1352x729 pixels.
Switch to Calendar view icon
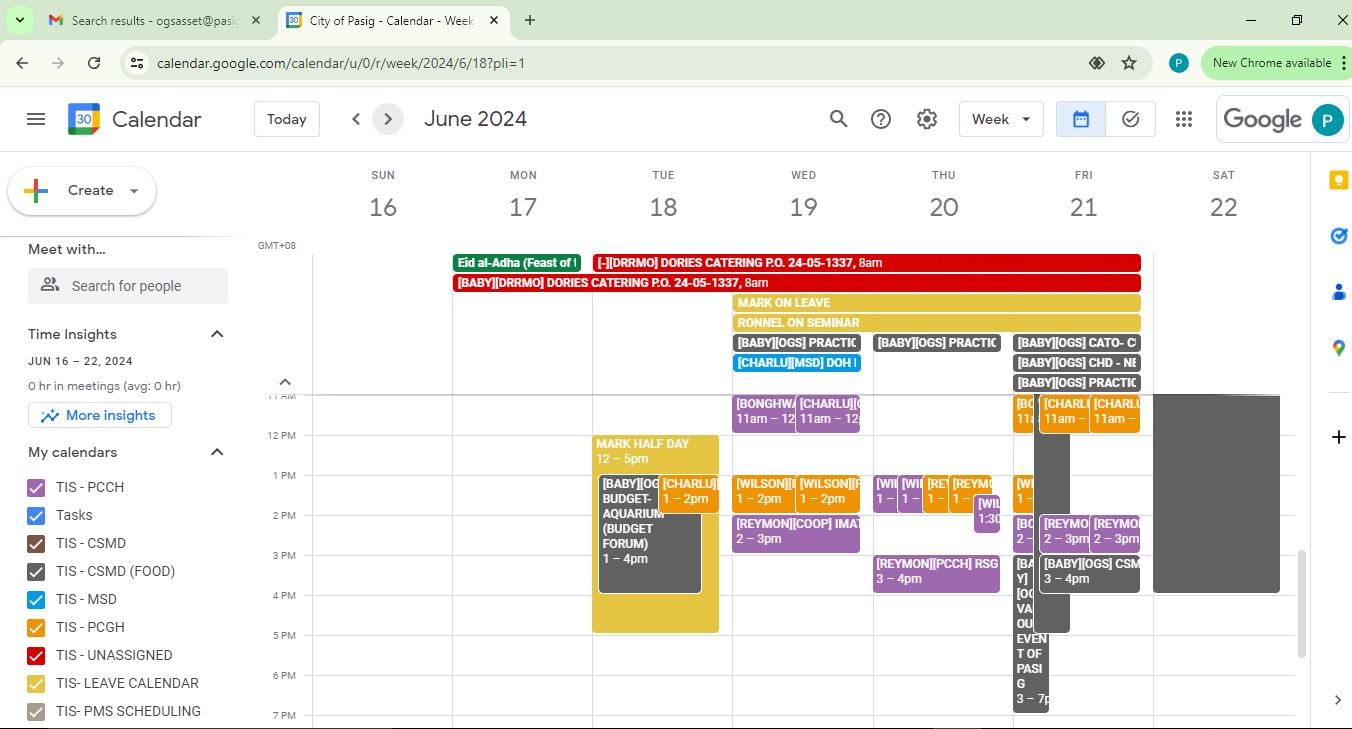coord(1081,119)
